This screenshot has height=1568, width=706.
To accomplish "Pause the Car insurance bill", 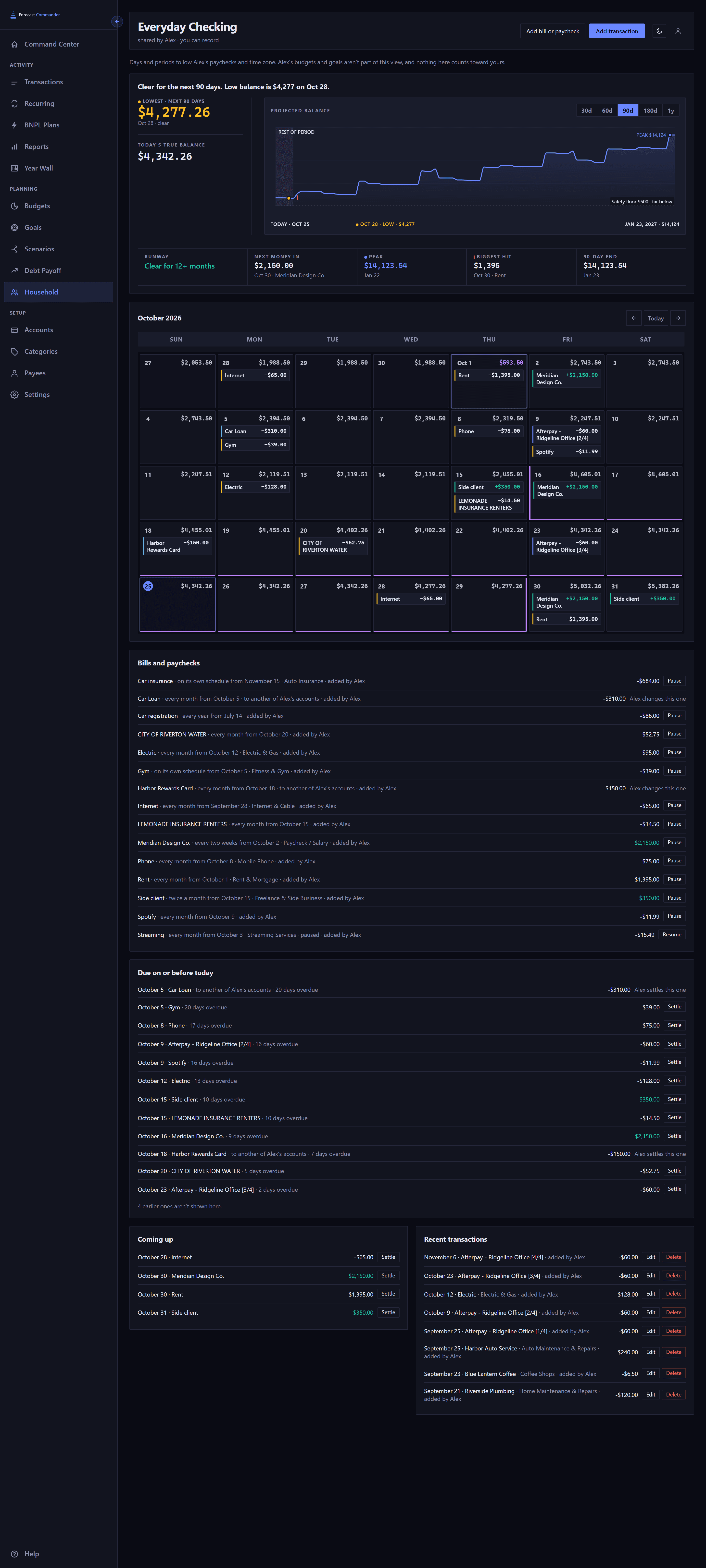I will pos(674,681).
